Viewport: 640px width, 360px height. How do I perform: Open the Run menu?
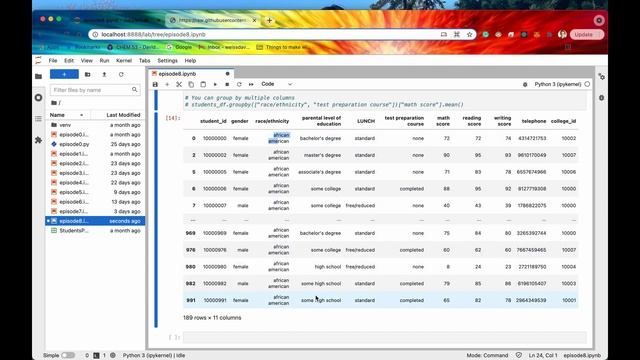pos(104,60)
